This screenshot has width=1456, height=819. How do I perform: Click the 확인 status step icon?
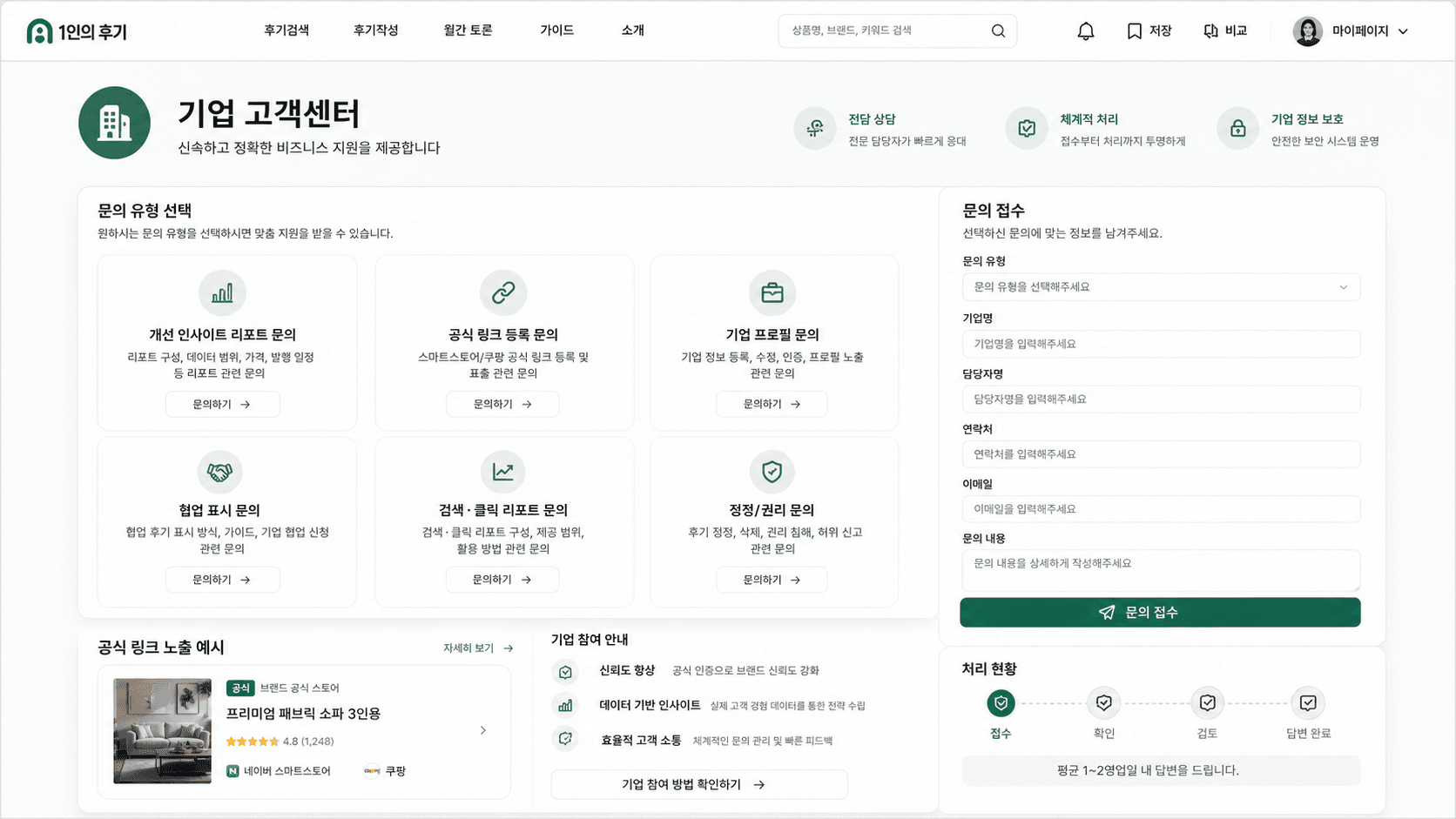point(1103,702)
